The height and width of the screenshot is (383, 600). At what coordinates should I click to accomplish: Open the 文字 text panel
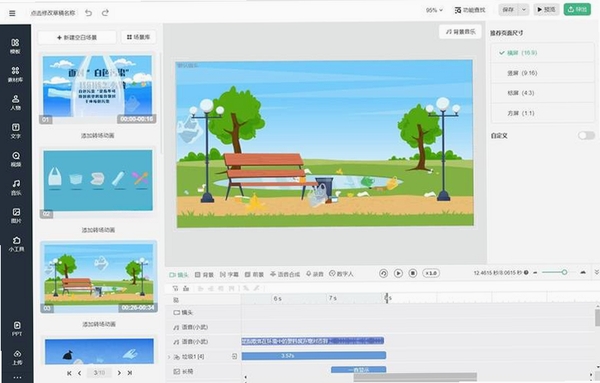click(15, 130)
